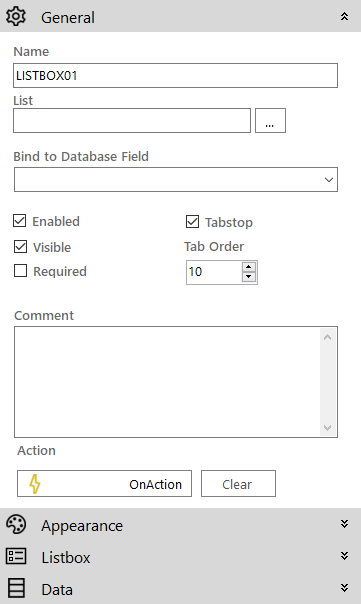This screenshot has width=361, height=604.
Task: Expand the Appearance section chevron
Action: click(x=344, y=523)
